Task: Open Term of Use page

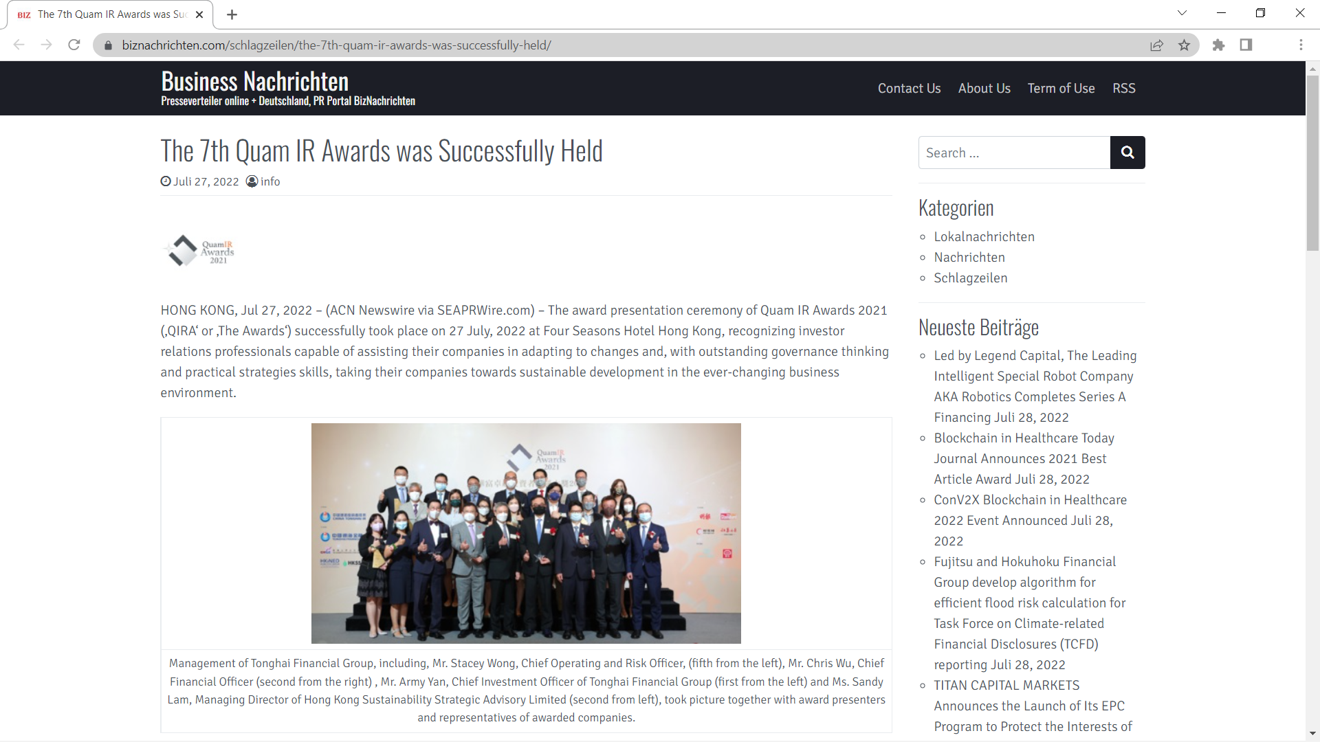Action: pos(1061,88)
